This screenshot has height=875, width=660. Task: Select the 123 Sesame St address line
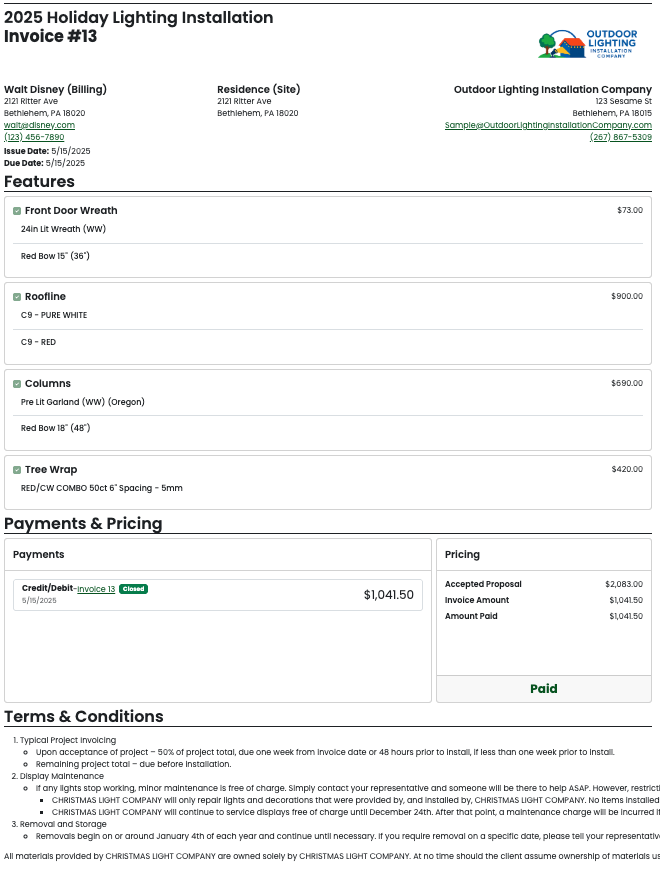click(x=623, y=101)
